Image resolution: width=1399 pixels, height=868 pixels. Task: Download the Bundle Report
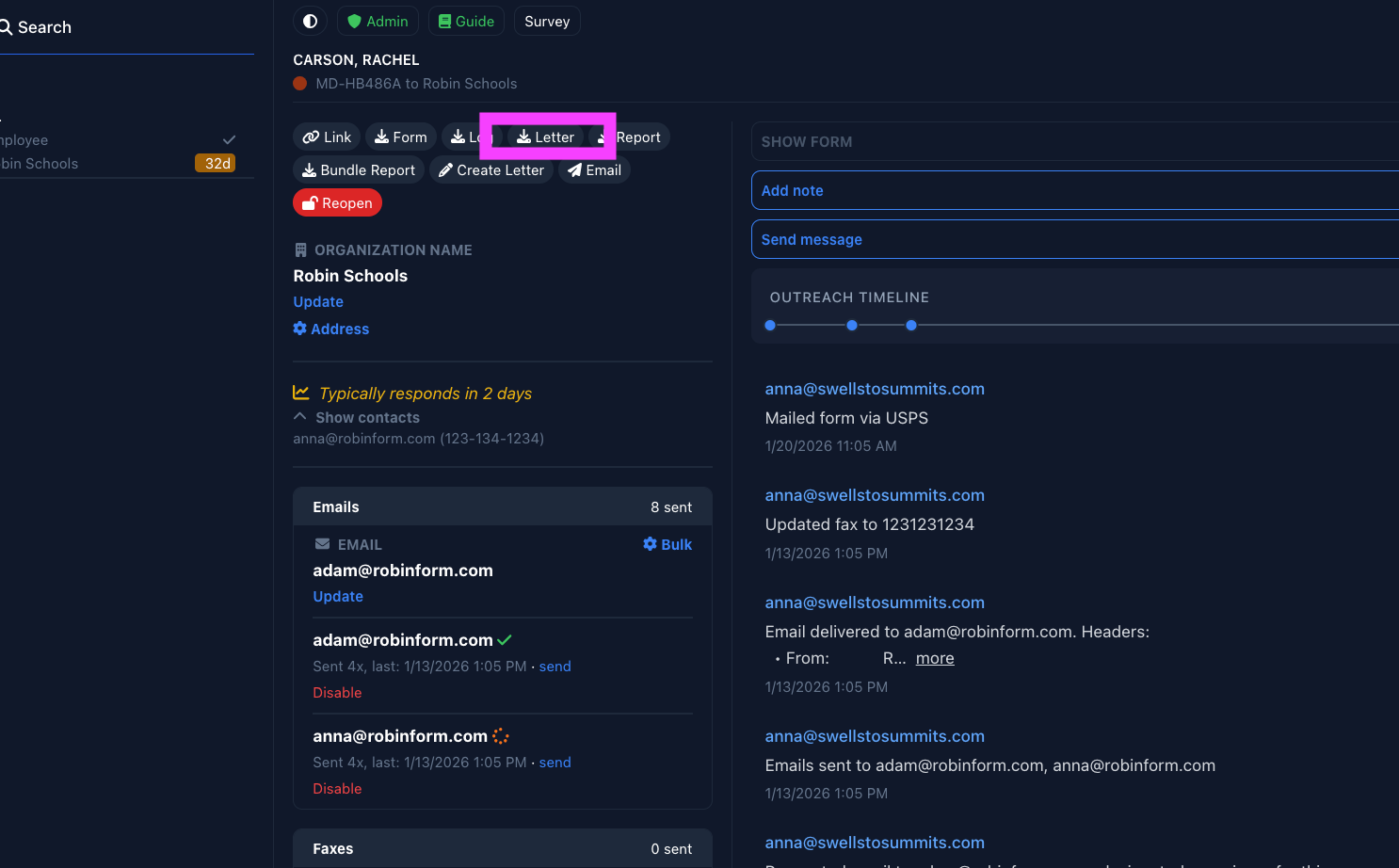(359, 169)
